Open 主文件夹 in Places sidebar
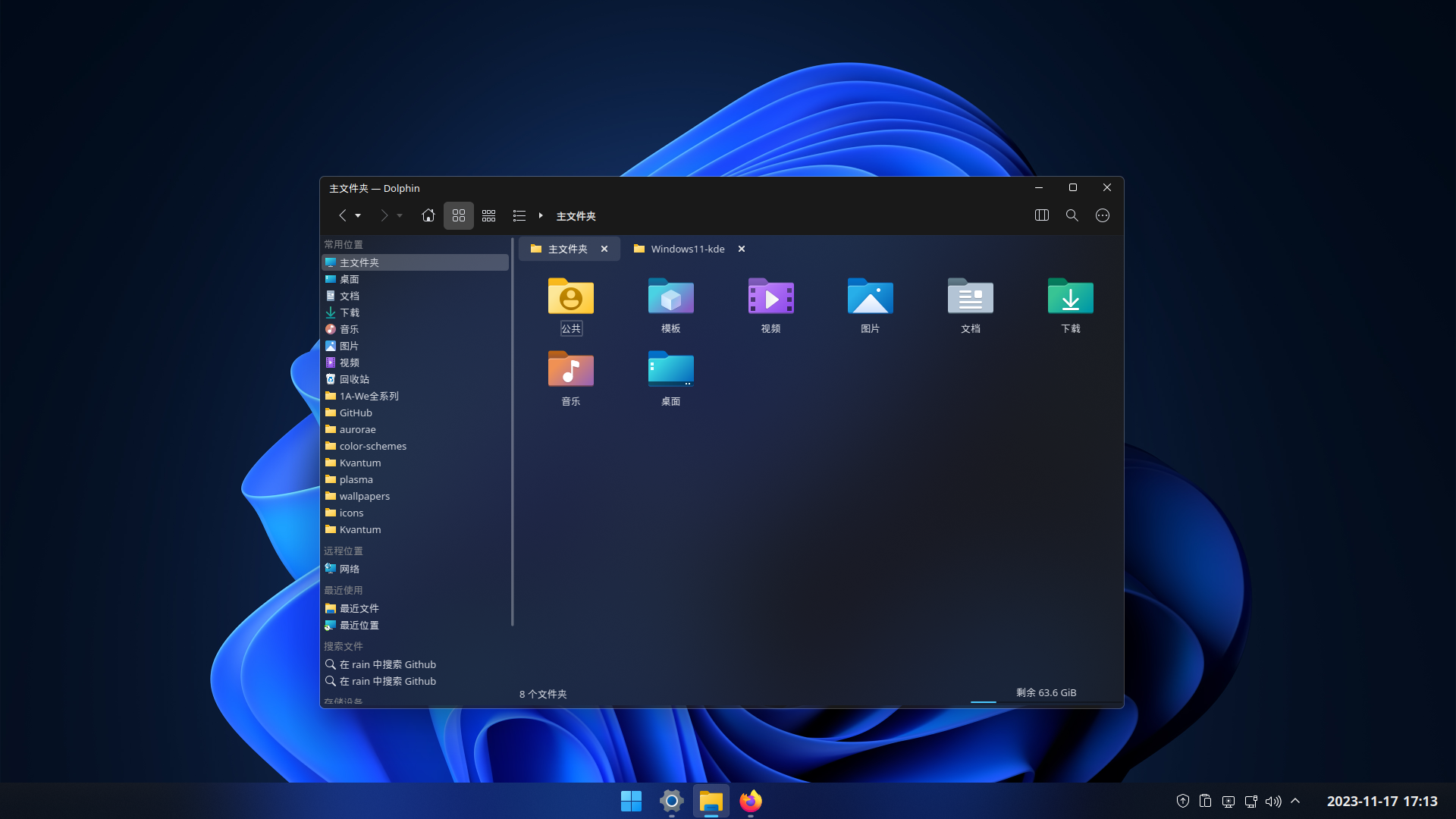The height and width of the screenshot is (819, 1456). point(415,262)
